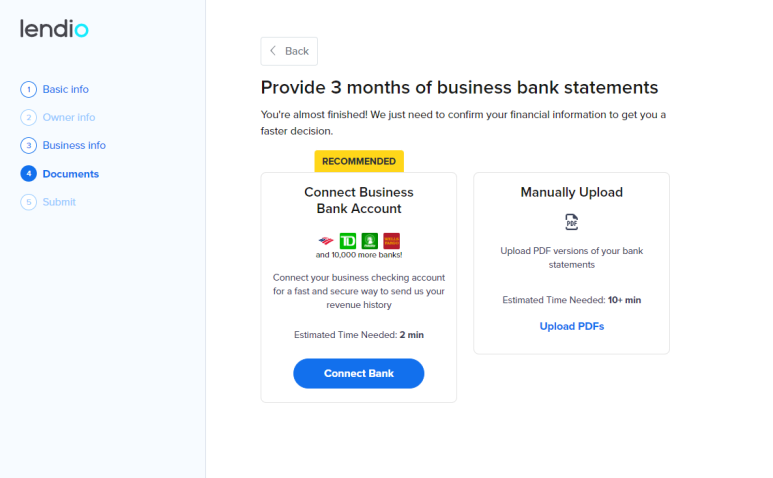Click the step 1 circle icon
Screen dimensions: 773x478
click(29, 89)
